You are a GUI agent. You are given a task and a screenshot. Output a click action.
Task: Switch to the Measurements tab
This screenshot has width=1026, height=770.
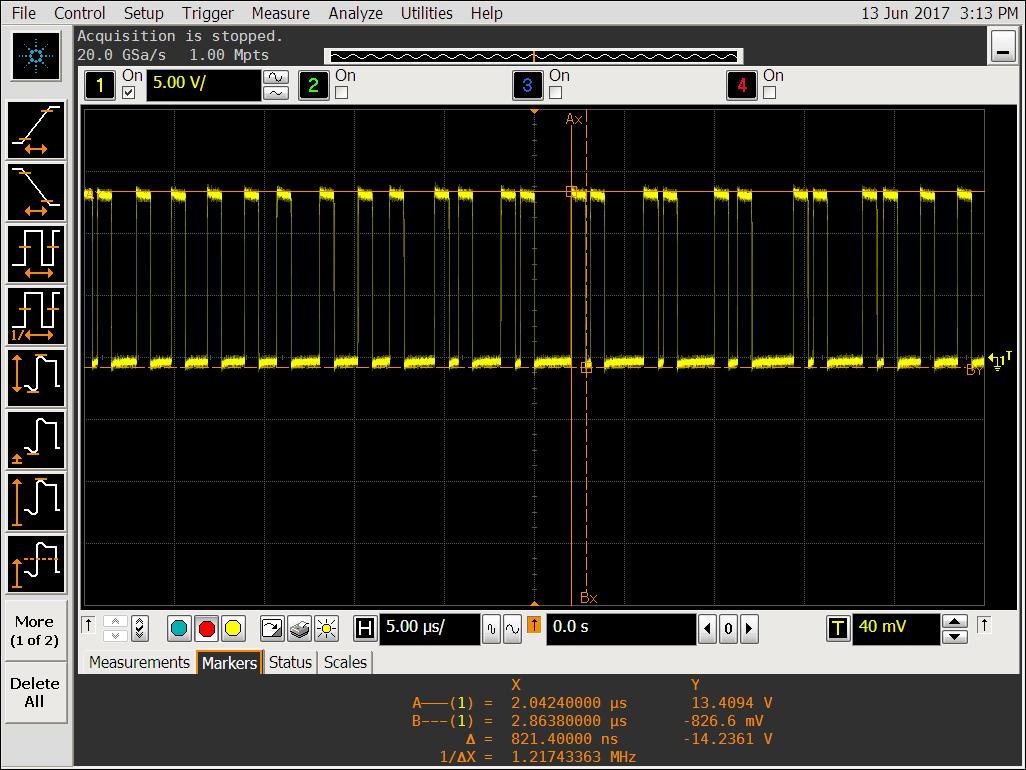tap(139, 662)
